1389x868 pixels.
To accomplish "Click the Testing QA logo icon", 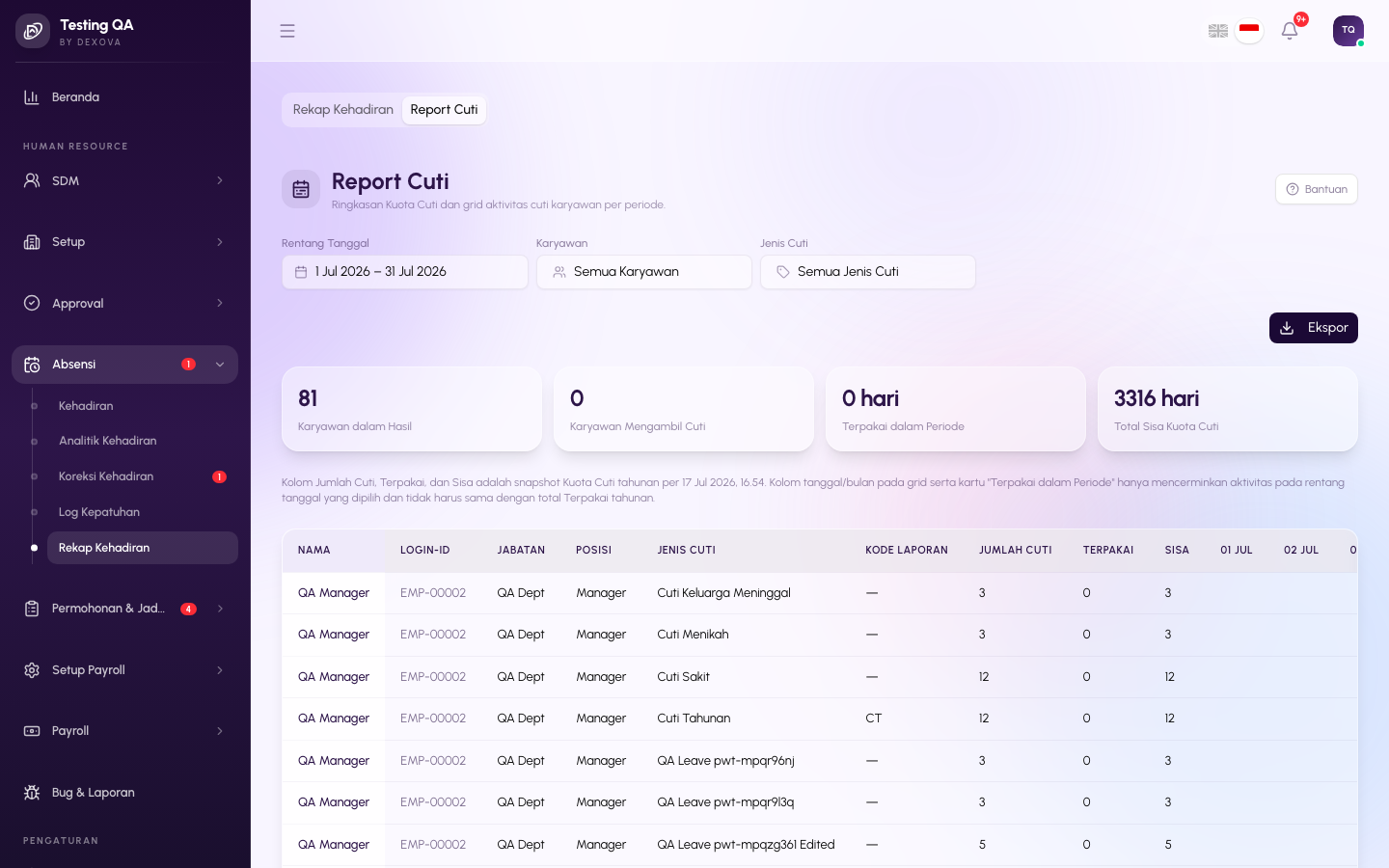I will point(33,31).
